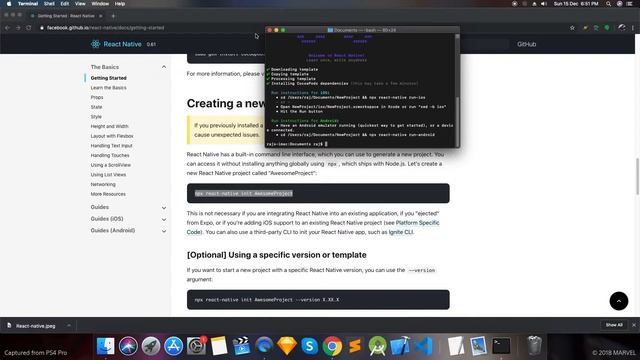Image resolution: width=640 pixels, height=360 pixels.
Task: Collapse The Basics sidebar section
Action: pyautogui.click(x=164, y=67)
